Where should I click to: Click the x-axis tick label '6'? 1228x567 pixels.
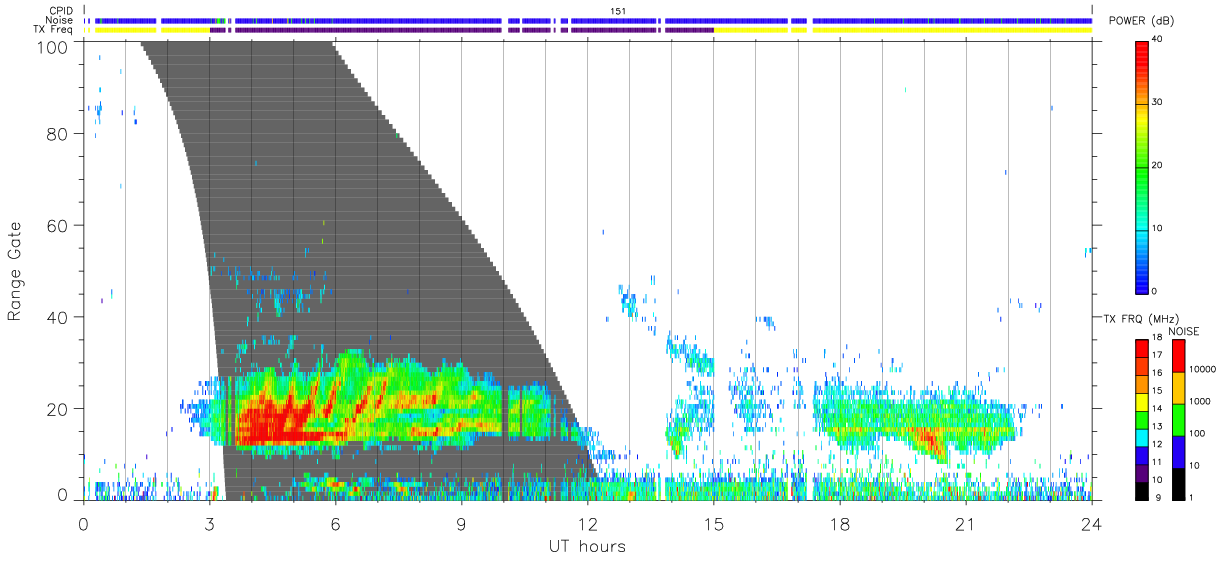(336, 523)
